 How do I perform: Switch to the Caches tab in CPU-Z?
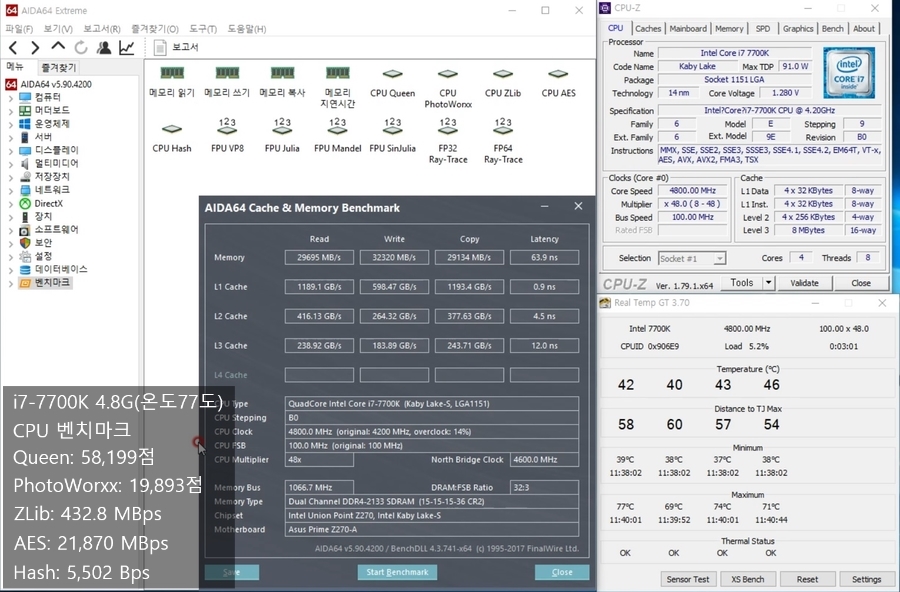(x=648, y=29)
